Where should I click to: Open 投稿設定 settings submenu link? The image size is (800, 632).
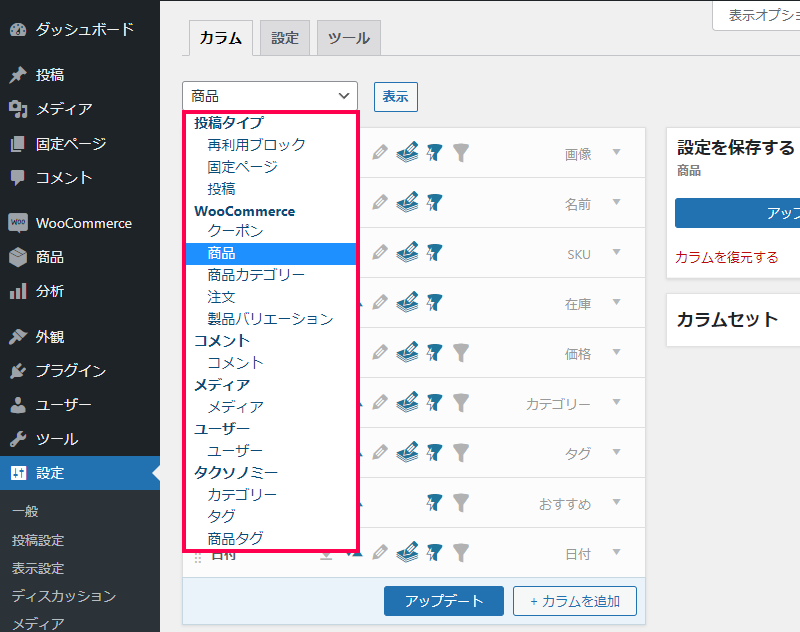pyautogui.click(x=38, y=540)
